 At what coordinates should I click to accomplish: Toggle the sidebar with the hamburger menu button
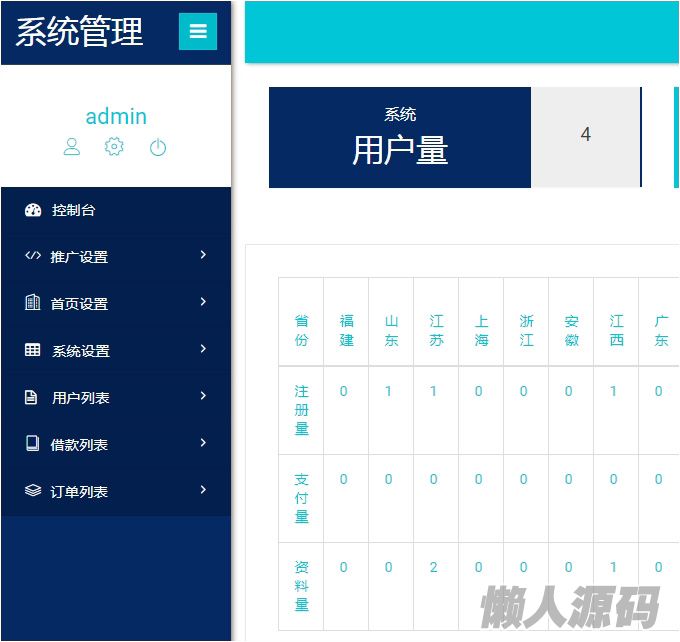[x=198, y=31]
